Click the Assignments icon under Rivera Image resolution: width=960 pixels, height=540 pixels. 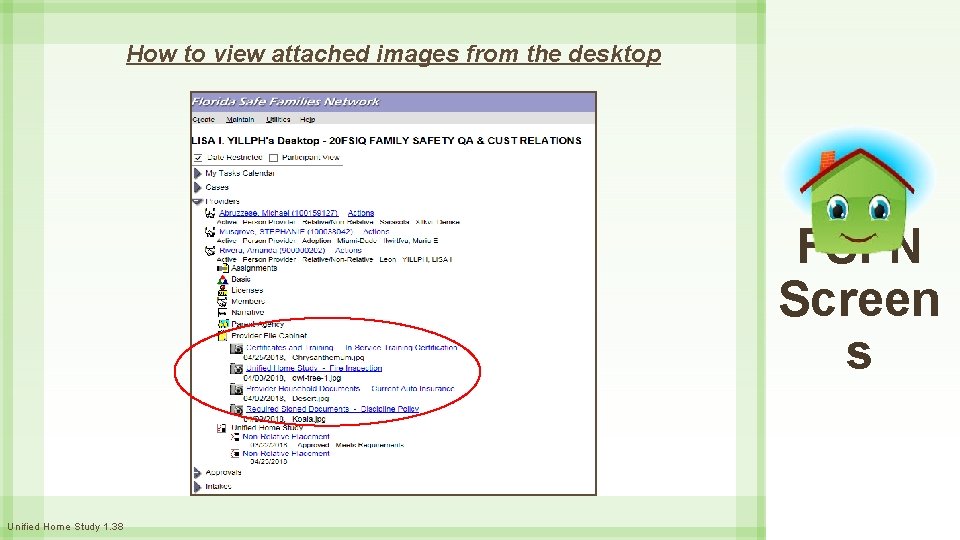coord(222,268)
